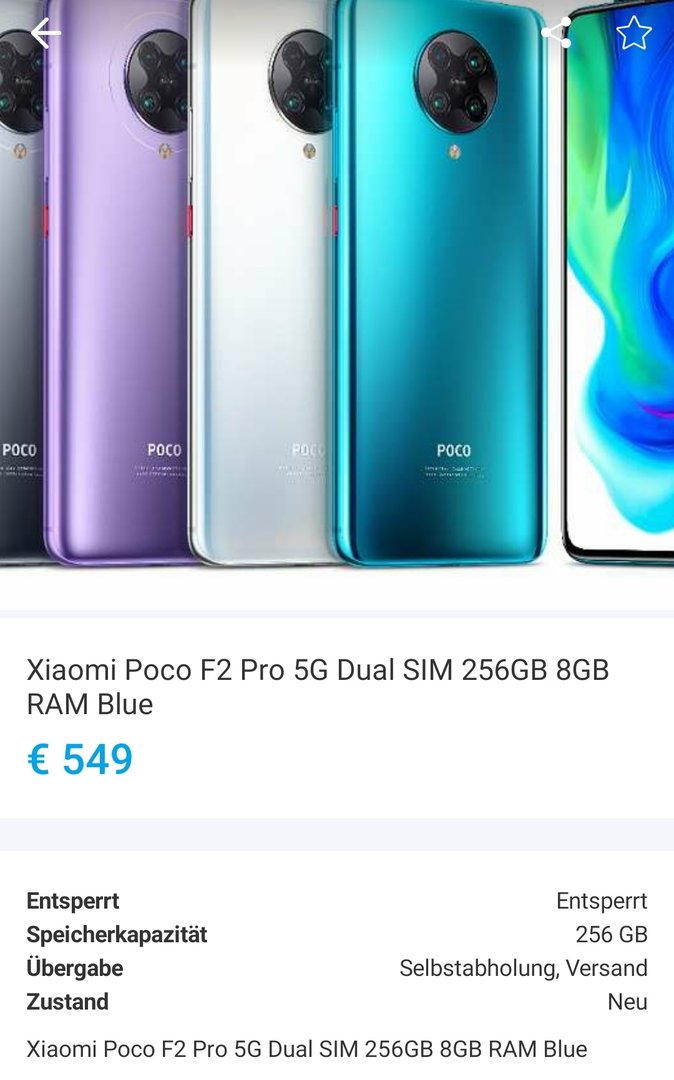Image resolution: width=674 pixels, height=1080 pixels.
Task: Tap the Speicherkapazität label
Action: (x=117, y=935)
